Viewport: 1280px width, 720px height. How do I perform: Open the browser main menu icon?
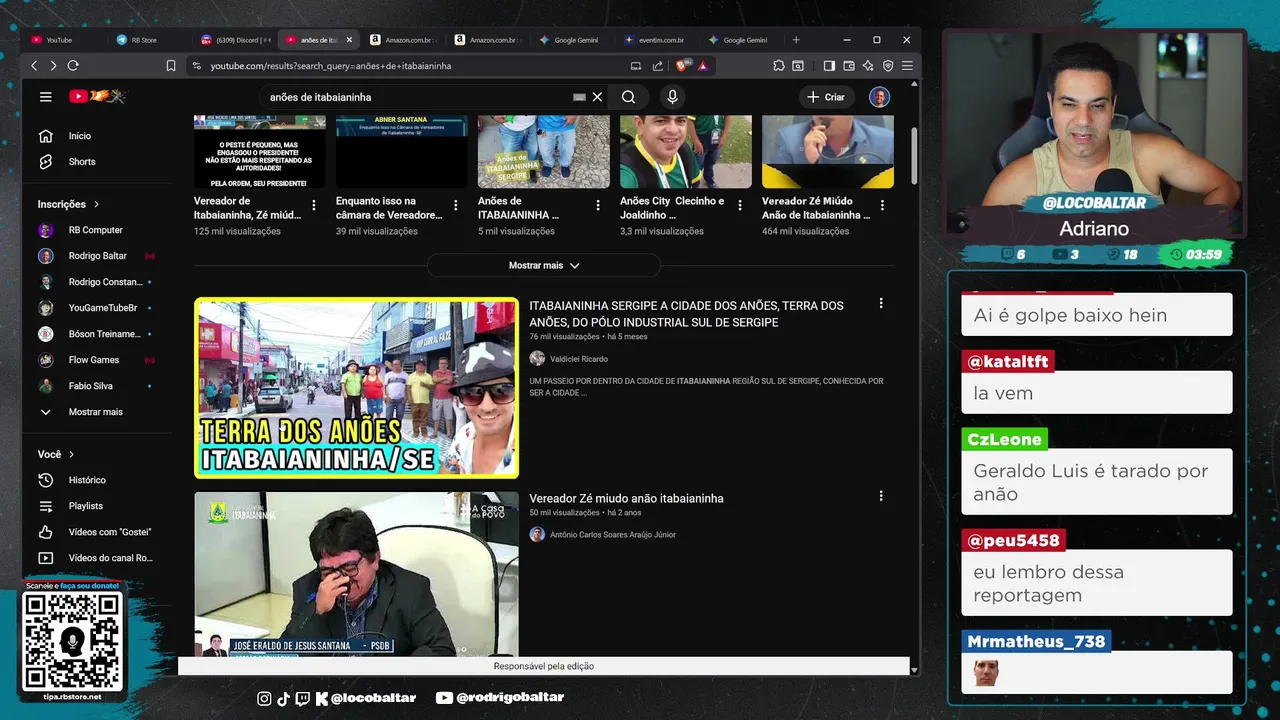click(907, 66)
